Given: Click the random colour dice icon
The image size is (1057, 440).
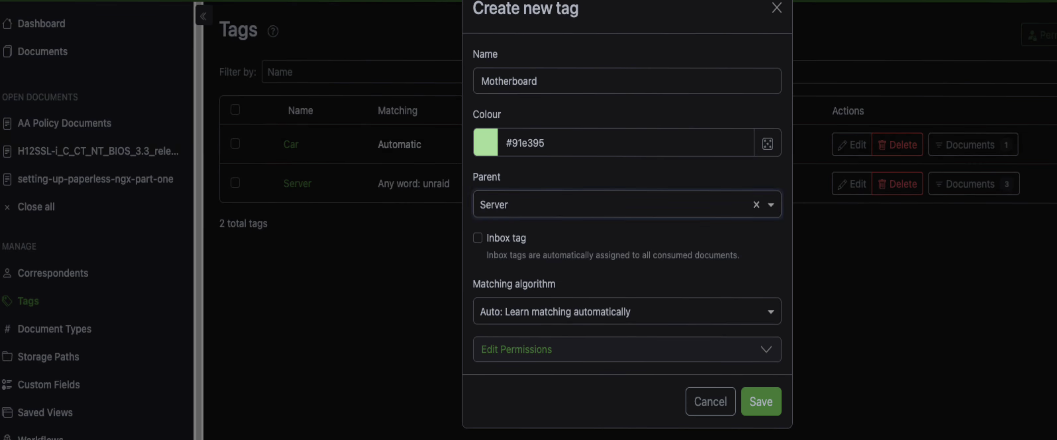Looking at the screenshot, I should (767, 143).
